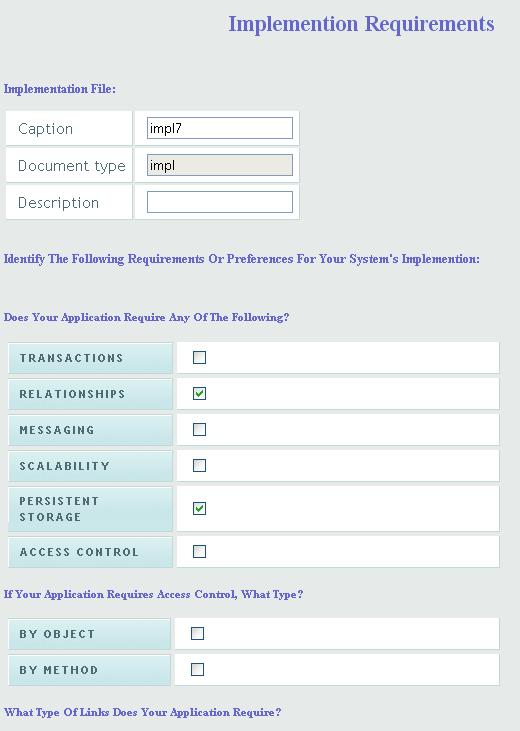Viewport: 520px width, 731px height.
Task: Select the By Object checkbox
Action: pos(197,634)
